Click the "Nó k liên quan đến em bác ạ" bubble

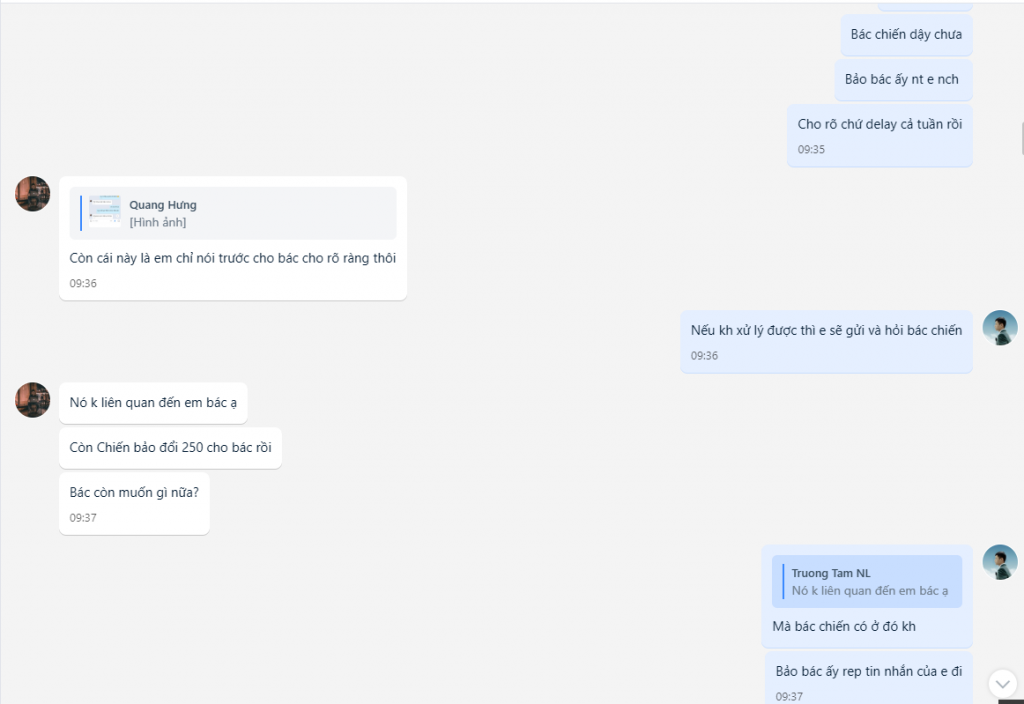(153, 403)
